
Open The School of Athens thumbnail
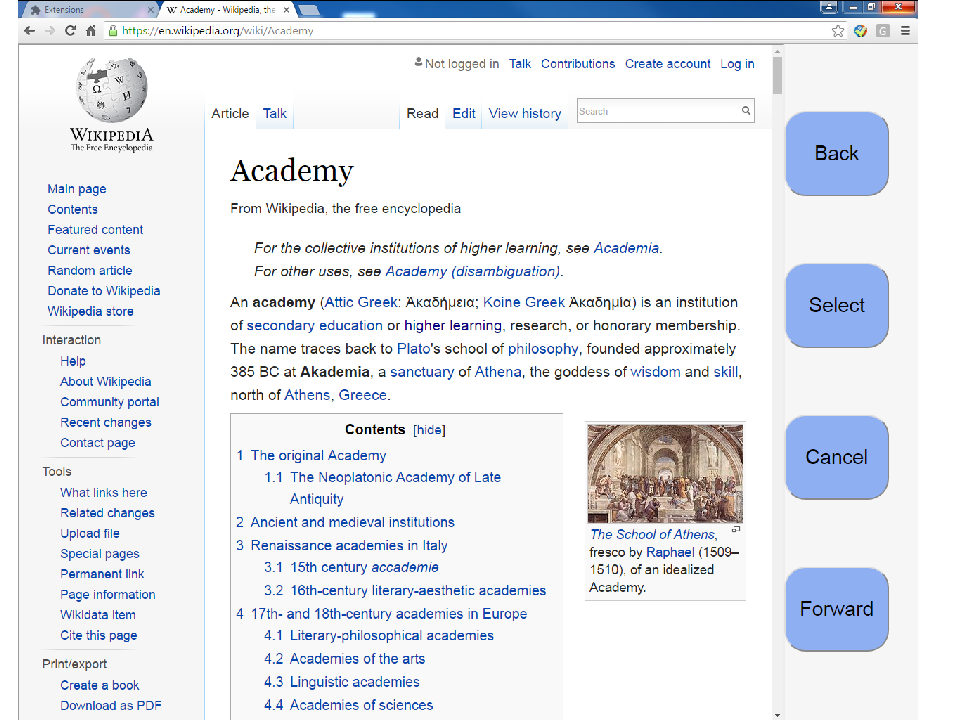(665, 473)
